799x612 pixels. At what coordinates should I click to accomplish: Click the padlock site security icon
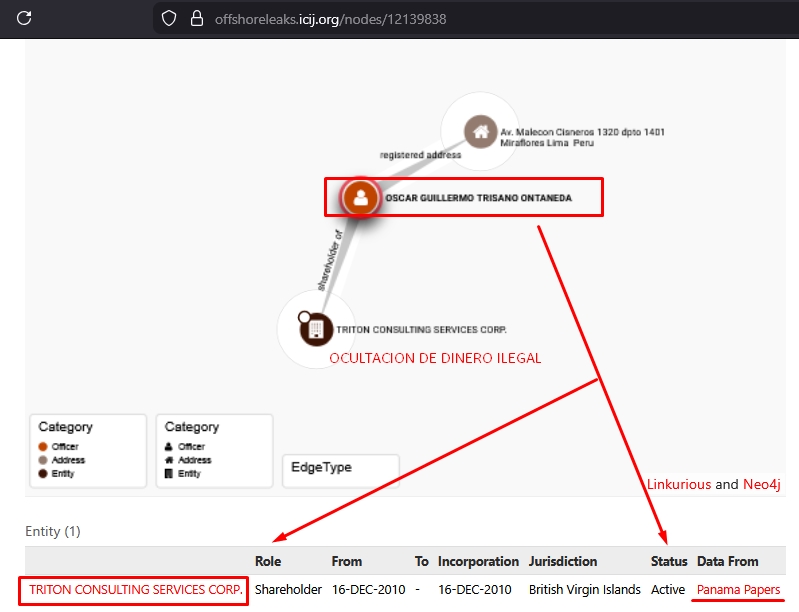[196, 18]
